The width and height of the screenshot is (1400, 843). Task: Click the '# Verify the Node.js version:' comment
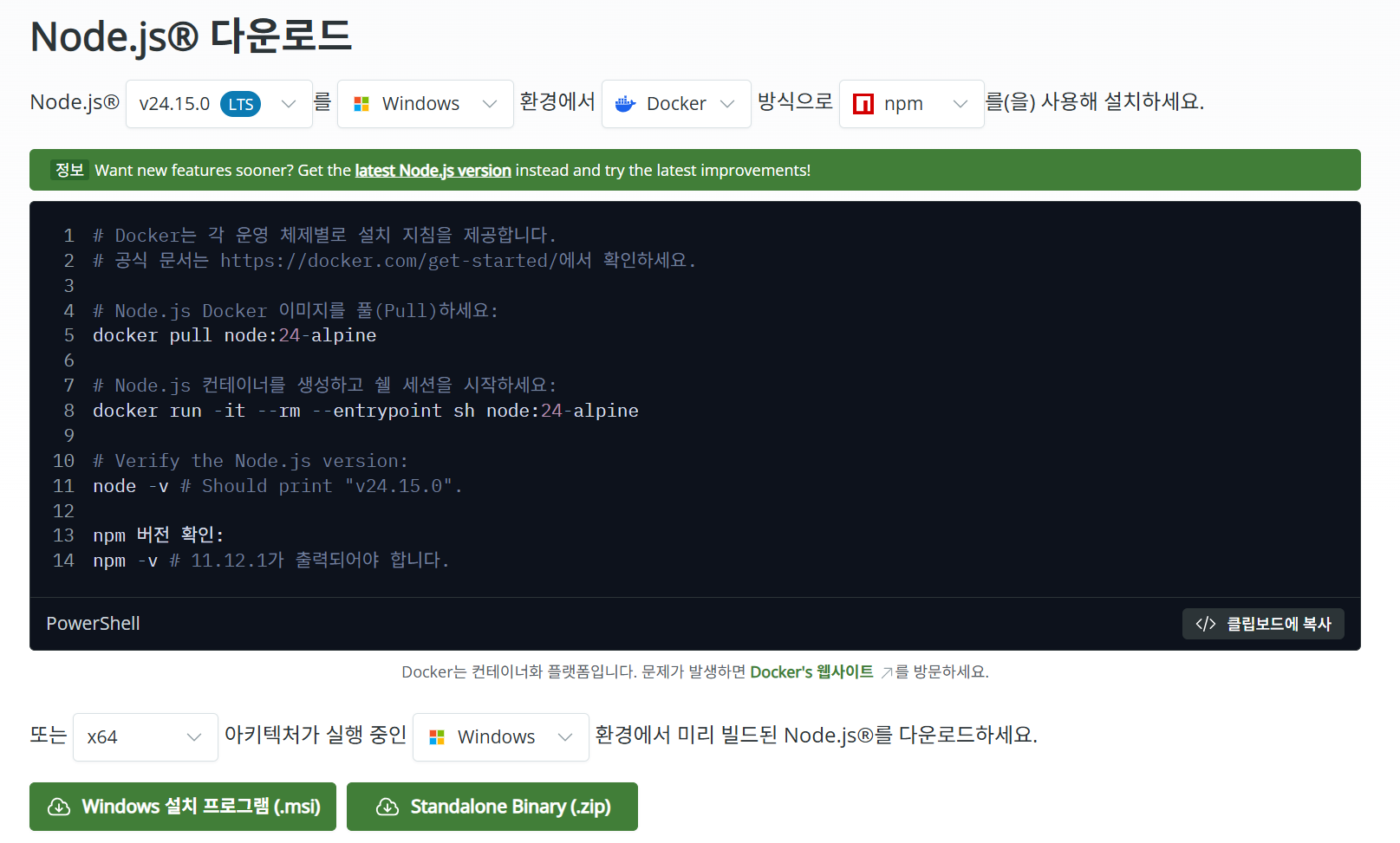point(251,461)
